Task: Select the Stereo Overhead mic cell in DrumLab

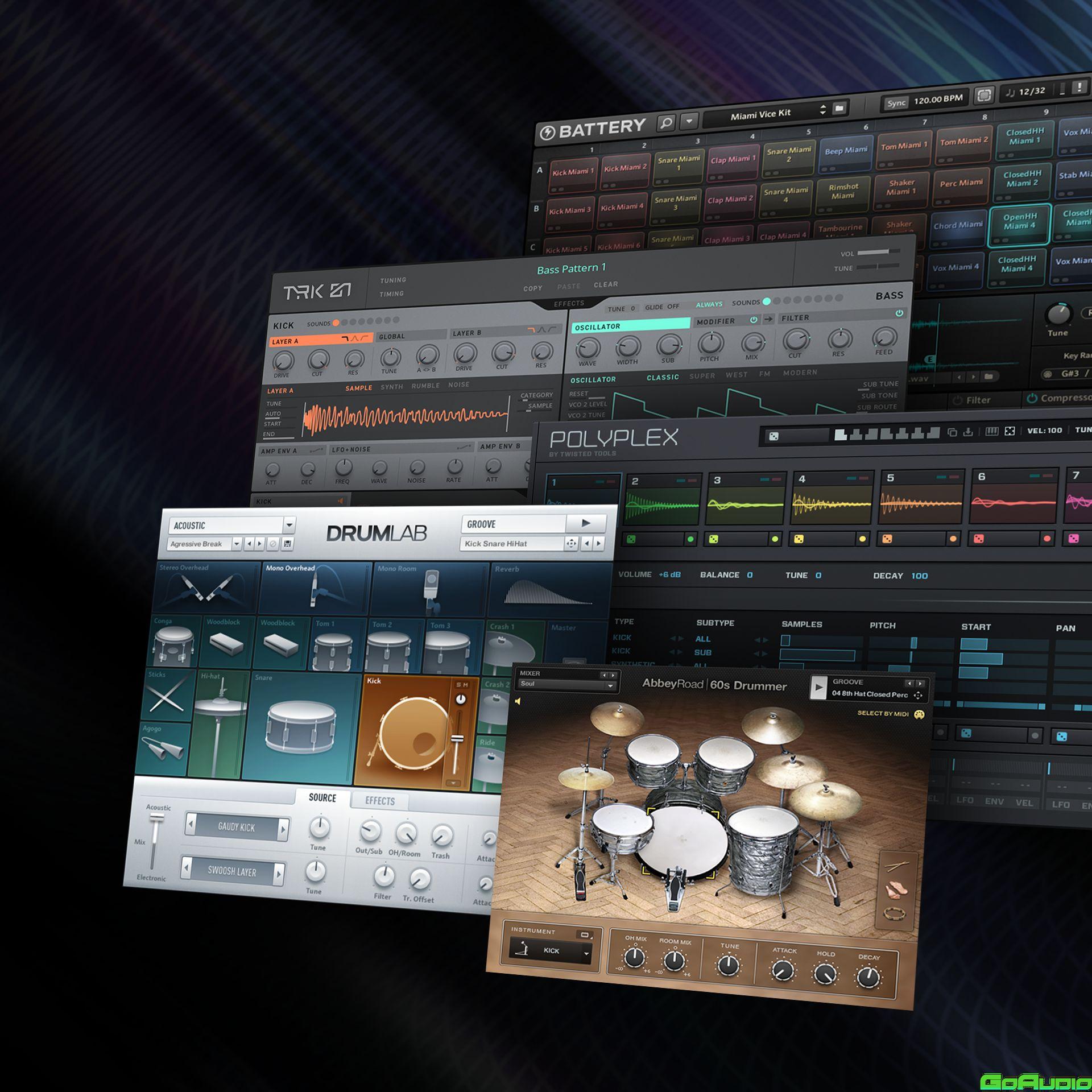Action: 206,588
